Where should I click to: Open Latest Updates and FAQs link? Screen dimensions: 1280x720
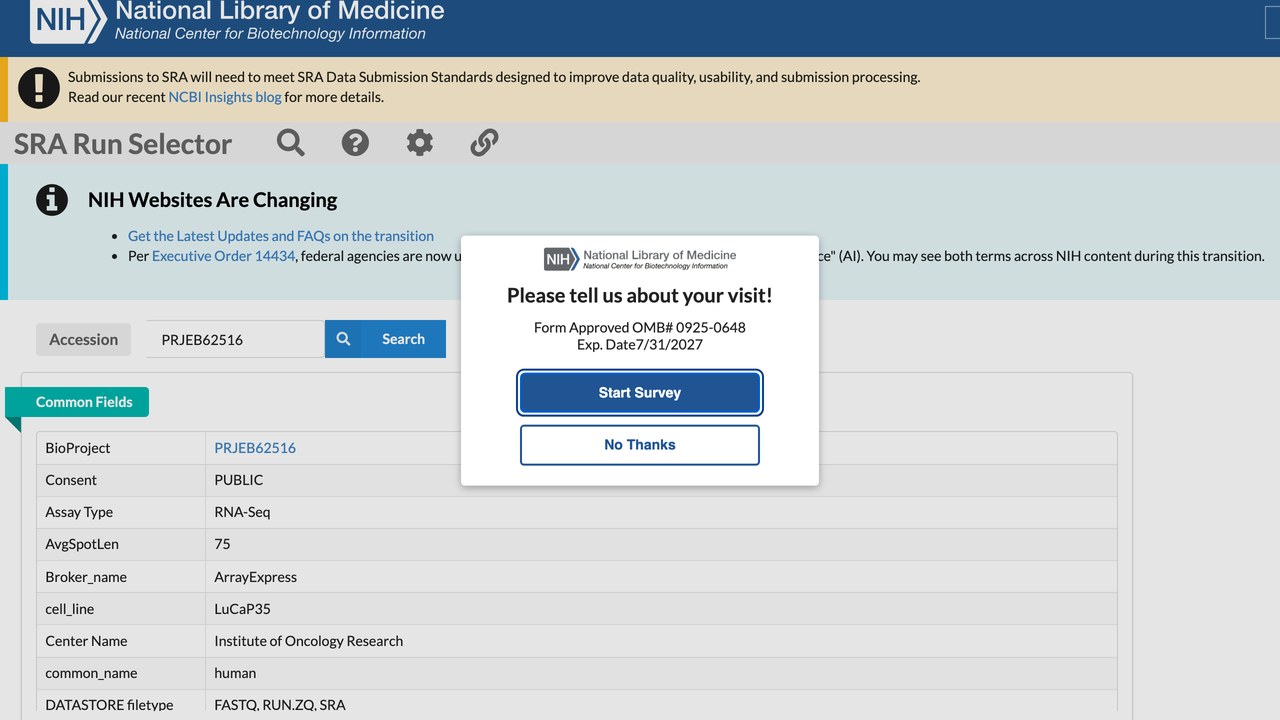pos(281,236)
